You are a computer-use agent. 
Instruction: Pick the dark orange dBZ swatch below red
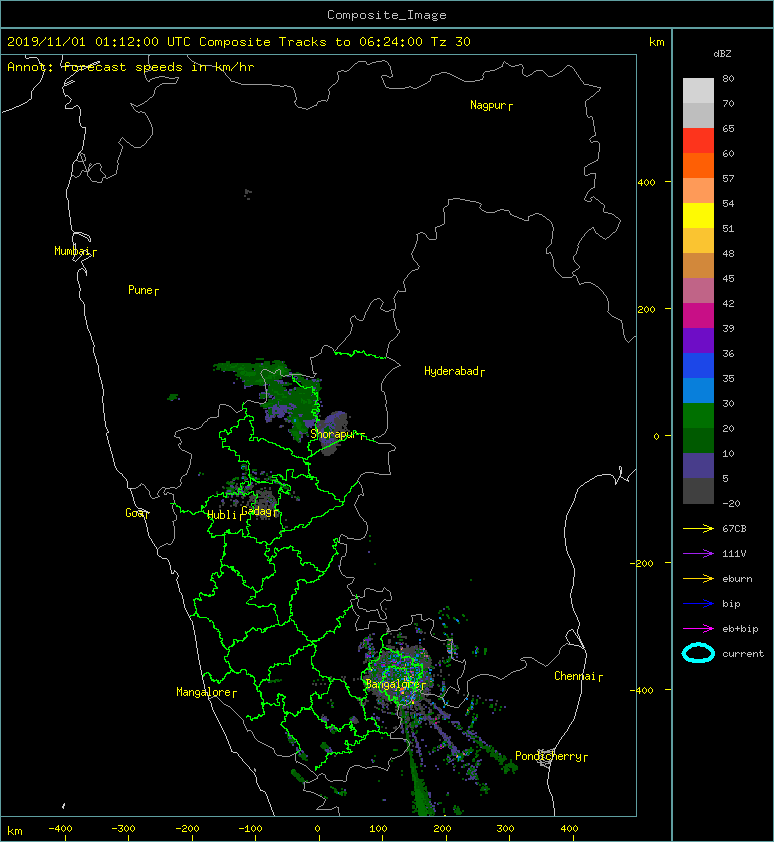click(698, 166)
